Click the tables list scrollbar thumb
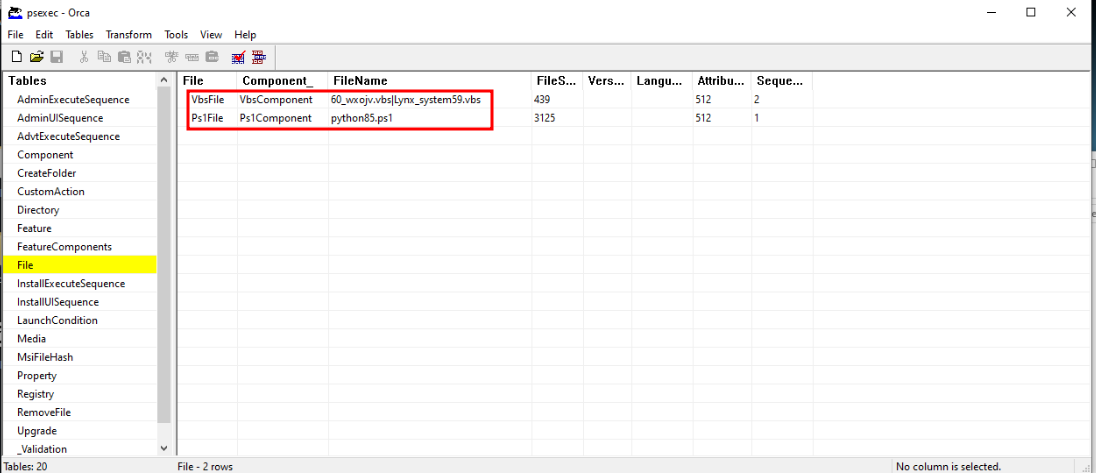This screenshot has width=1096, height=473. pyautogui.click(x=164, y=256)
